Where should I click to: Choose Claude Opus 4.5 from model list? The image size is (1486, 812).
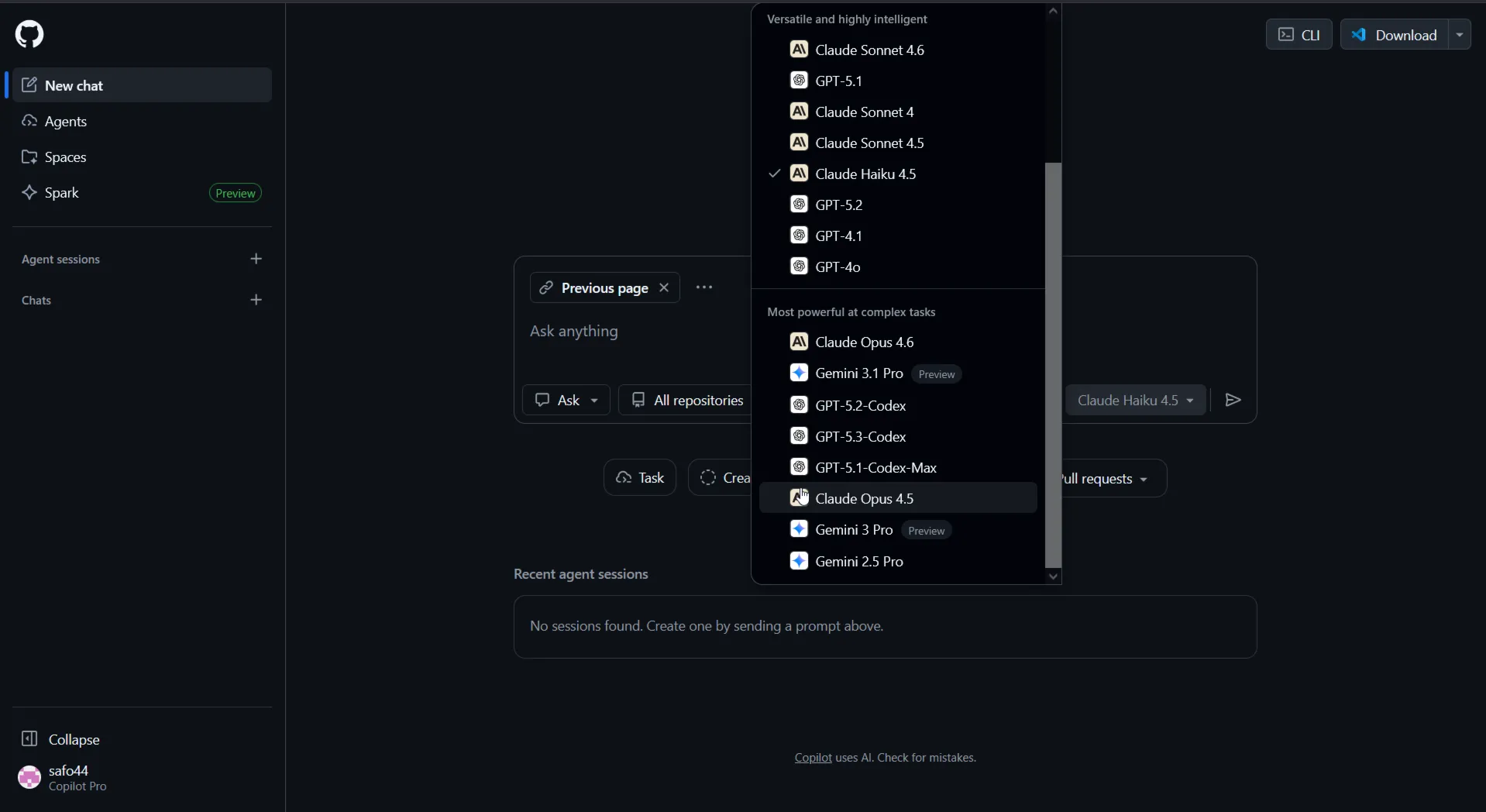pos(898,498)
